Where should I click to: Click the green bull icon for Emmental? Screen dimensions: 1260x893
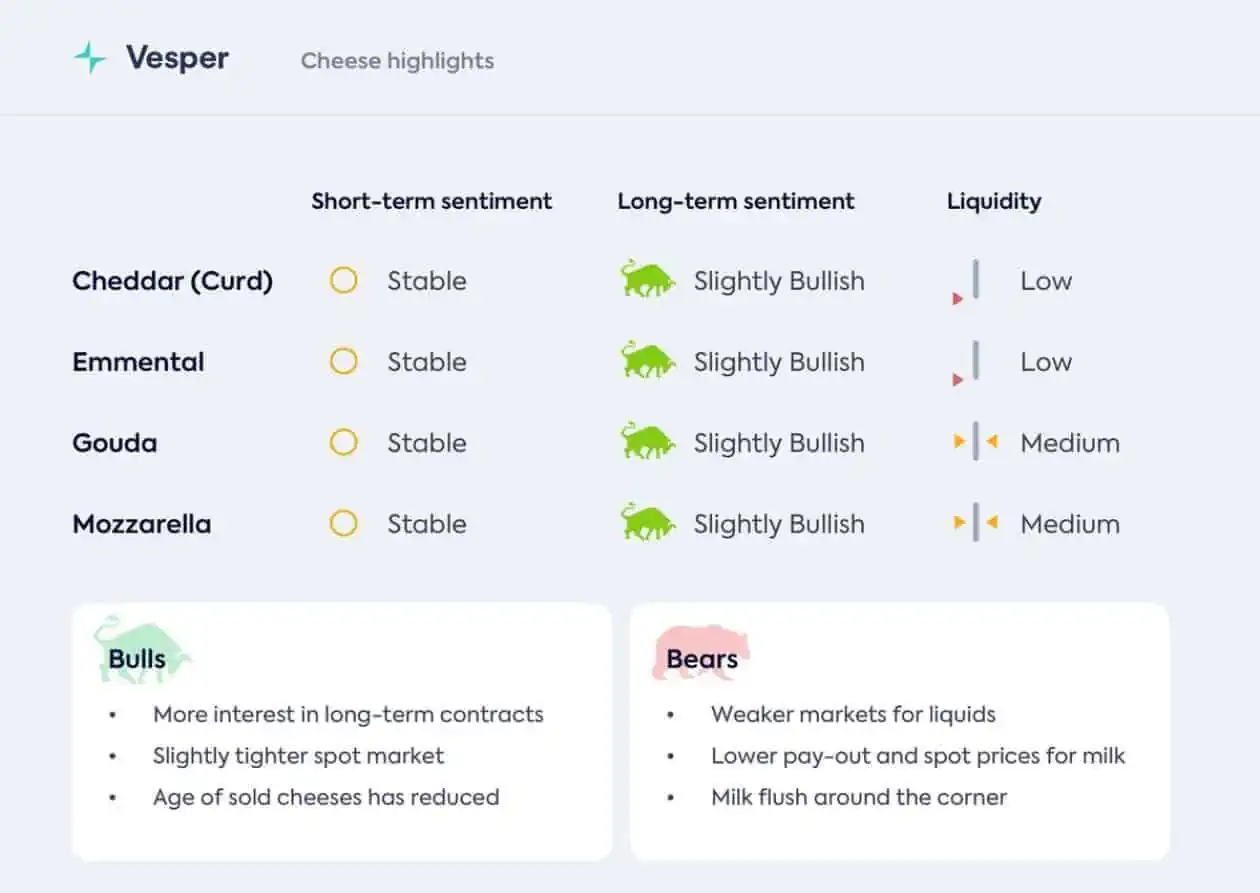click(x=647, y=360)
